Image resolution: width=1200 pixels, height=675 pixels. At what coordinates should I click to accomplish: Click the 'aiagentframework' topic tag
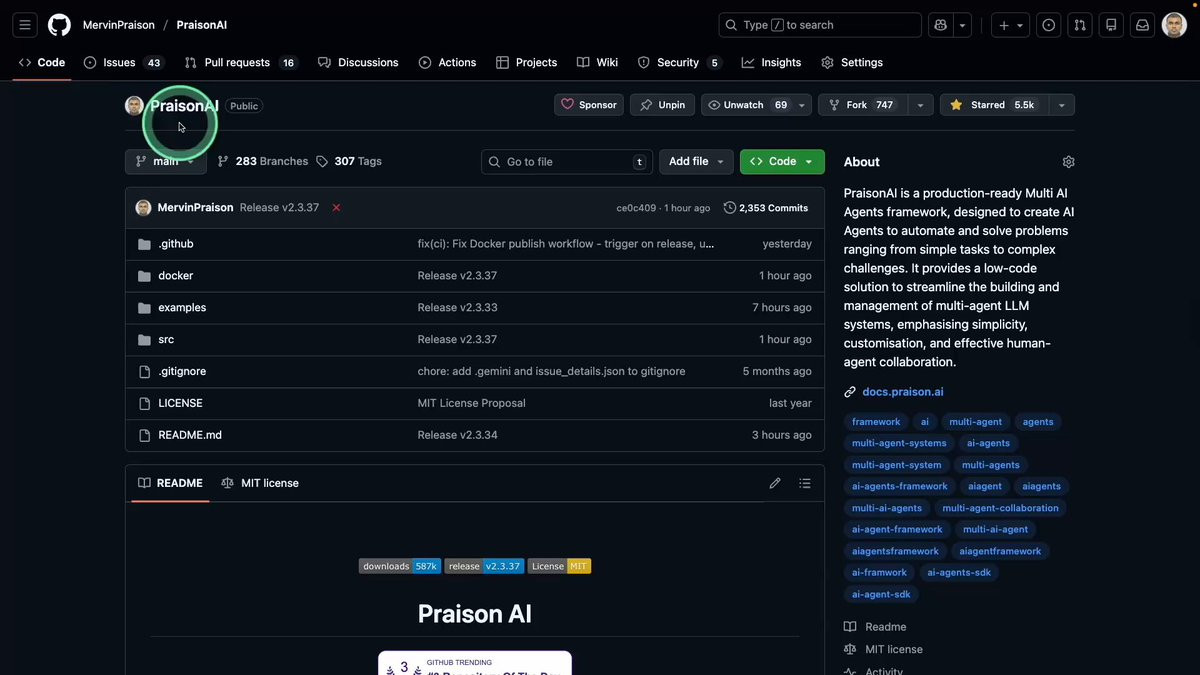1000,551
